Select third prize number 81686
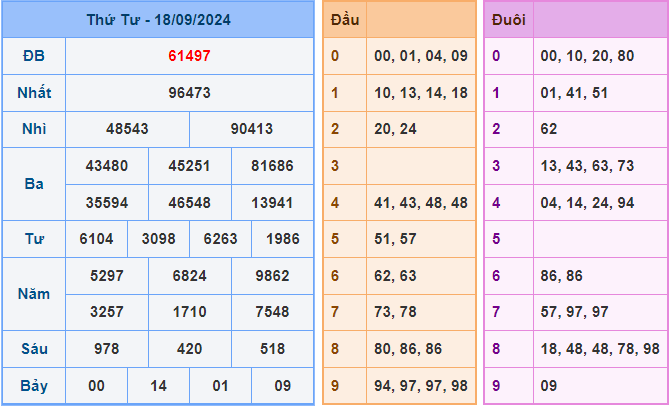Image resolution: width=670 pixels, height=406 pixels. coord(272,166)
